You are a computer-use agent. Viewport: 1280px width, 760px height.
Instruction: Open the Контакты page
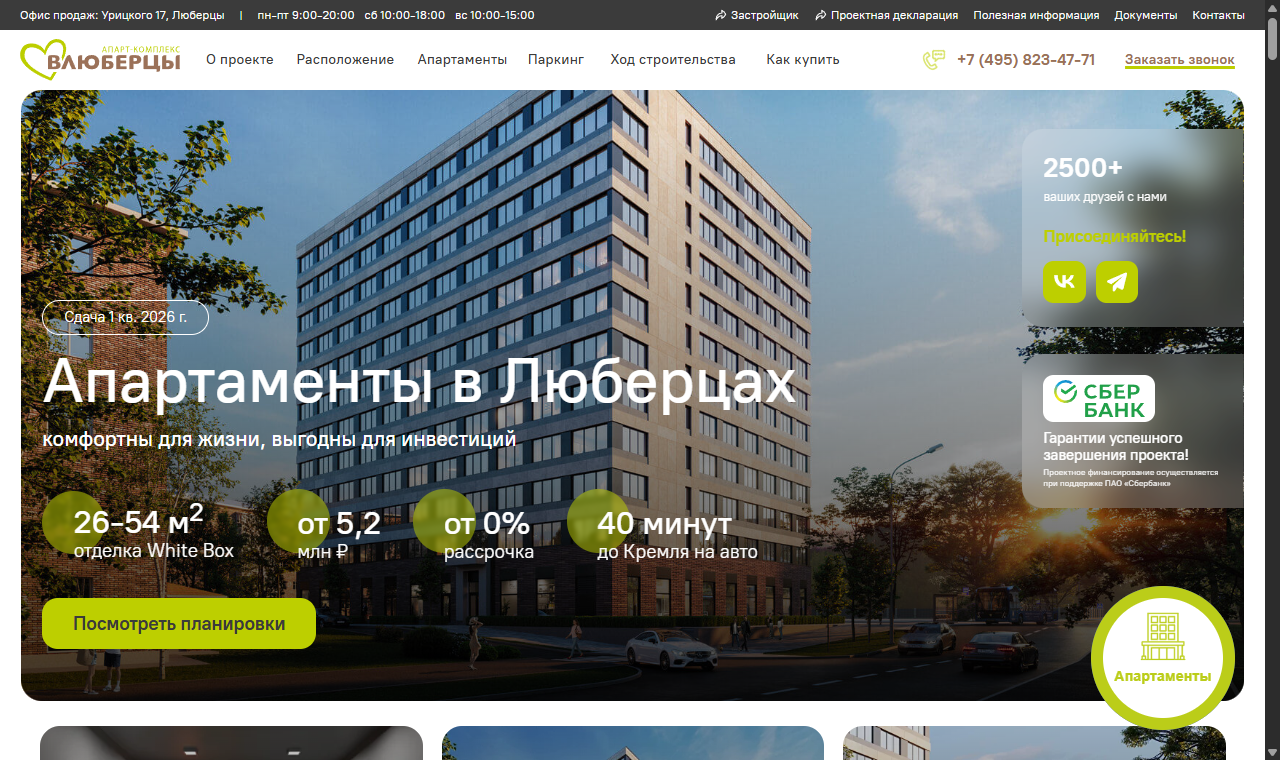(1217, 15)
